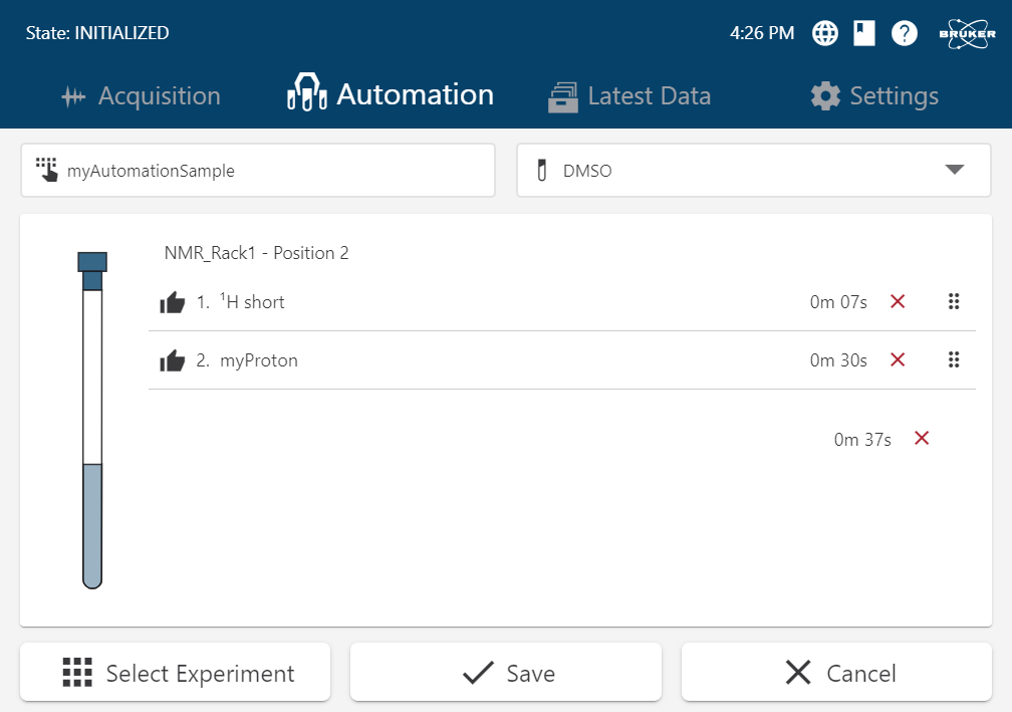The width and height of the screenshot is (1012, 712).
Task: Save the automation sample
Action: (505, 673)
